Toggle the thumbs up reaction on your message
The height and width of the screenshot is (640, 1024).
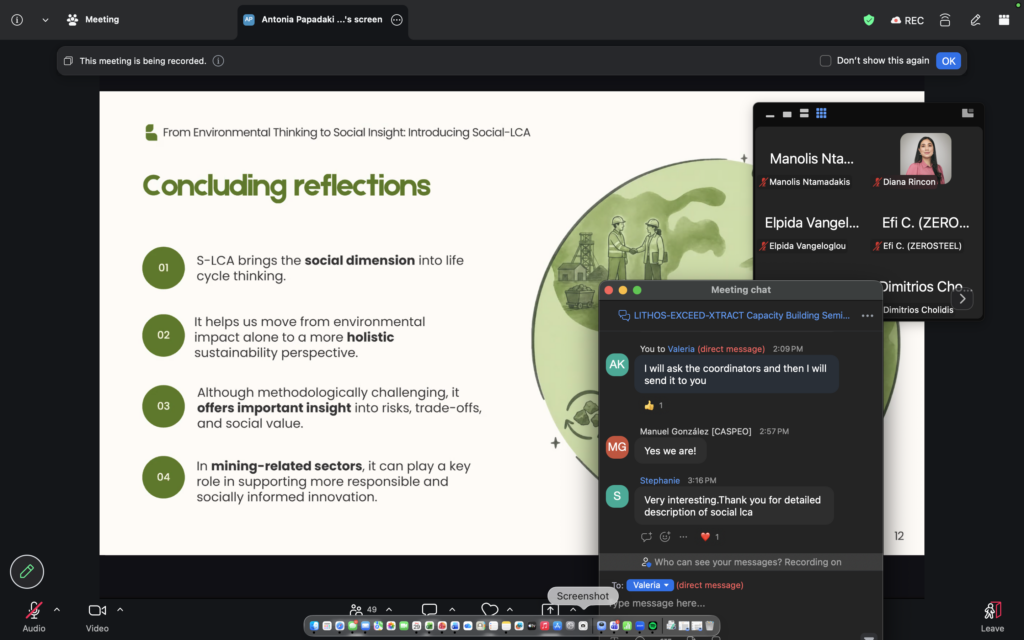coord(653,406)
